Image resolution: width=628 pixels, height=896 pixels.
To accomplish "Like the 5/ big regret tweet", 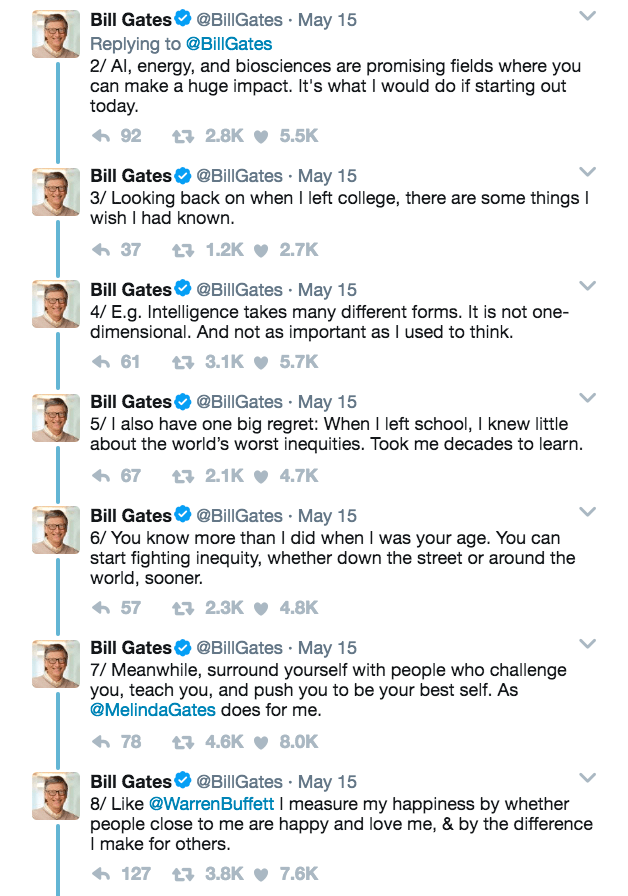I will pos(261,475).
